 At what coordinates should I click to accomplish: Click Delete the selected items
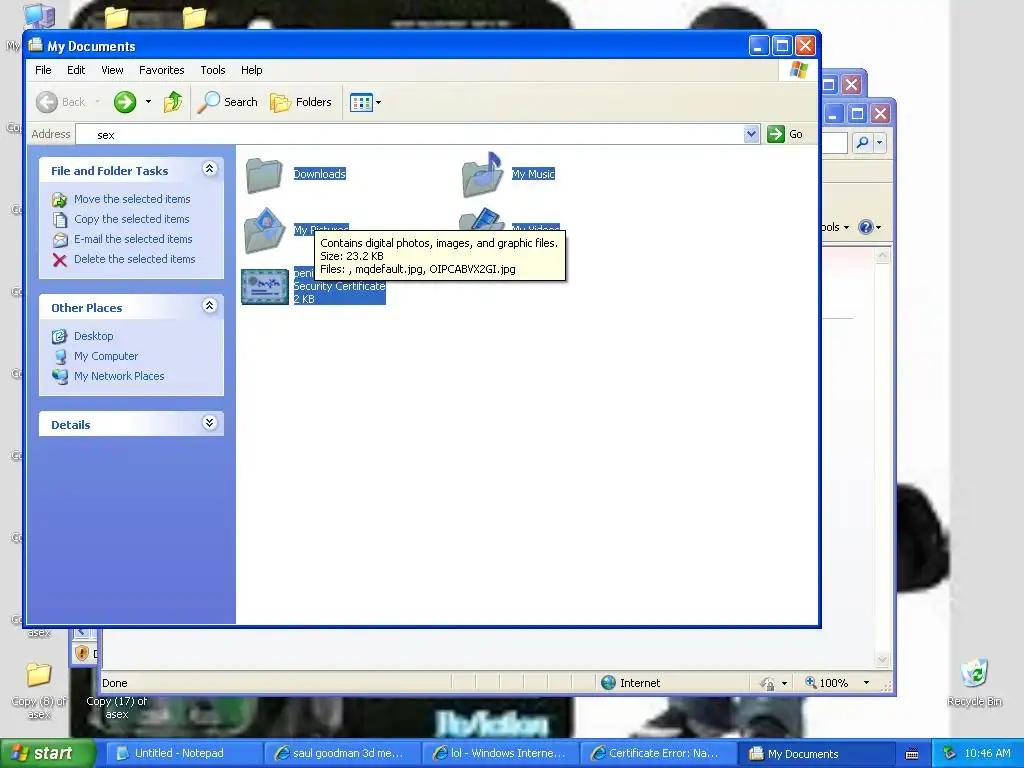click(x=135, y=259)
